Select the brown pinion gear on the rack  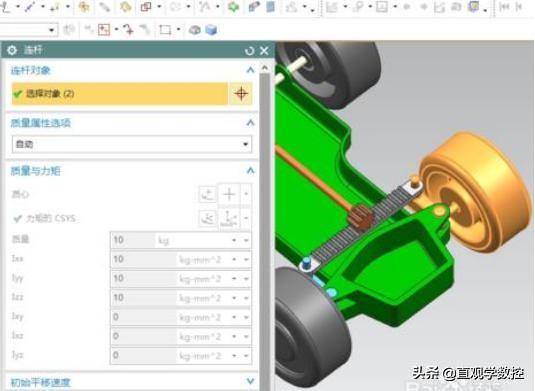pyautogui.click(x=362, y=217)
